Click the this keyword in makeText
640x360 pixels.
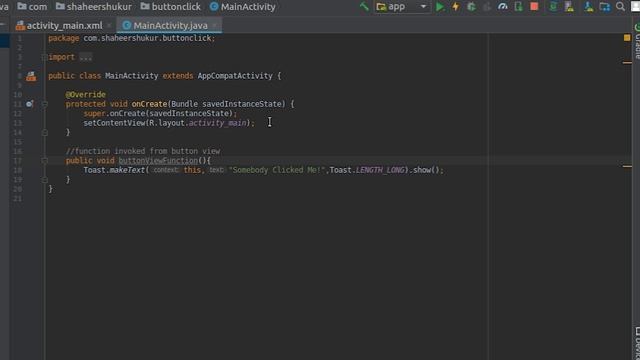point(192,170)
